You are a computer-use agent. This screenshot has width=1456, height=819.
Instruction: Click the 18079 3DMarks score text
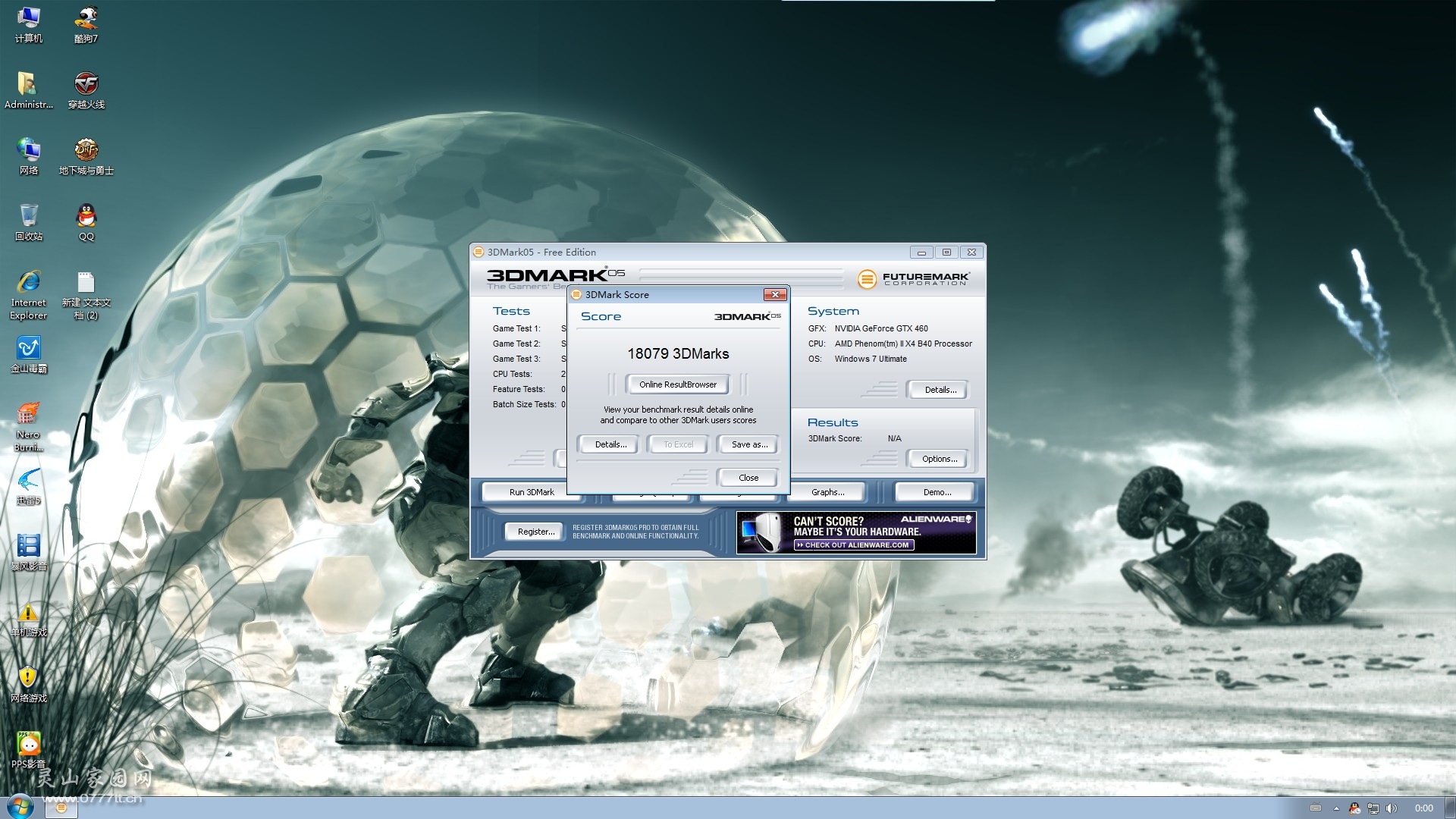pos(678,354)
